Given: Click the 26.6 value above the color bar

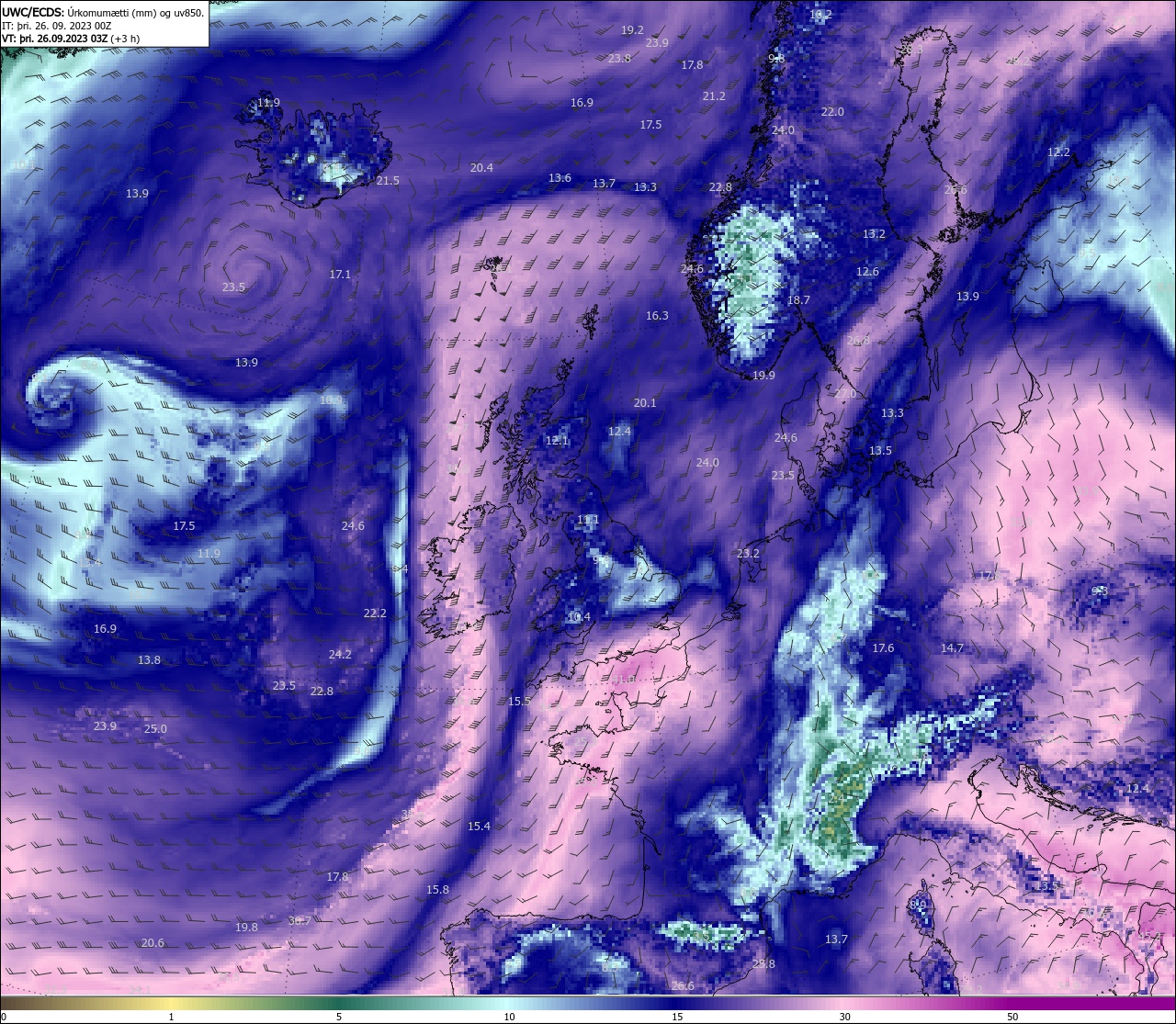Looking at the screenshot, I should pos(683,986).
